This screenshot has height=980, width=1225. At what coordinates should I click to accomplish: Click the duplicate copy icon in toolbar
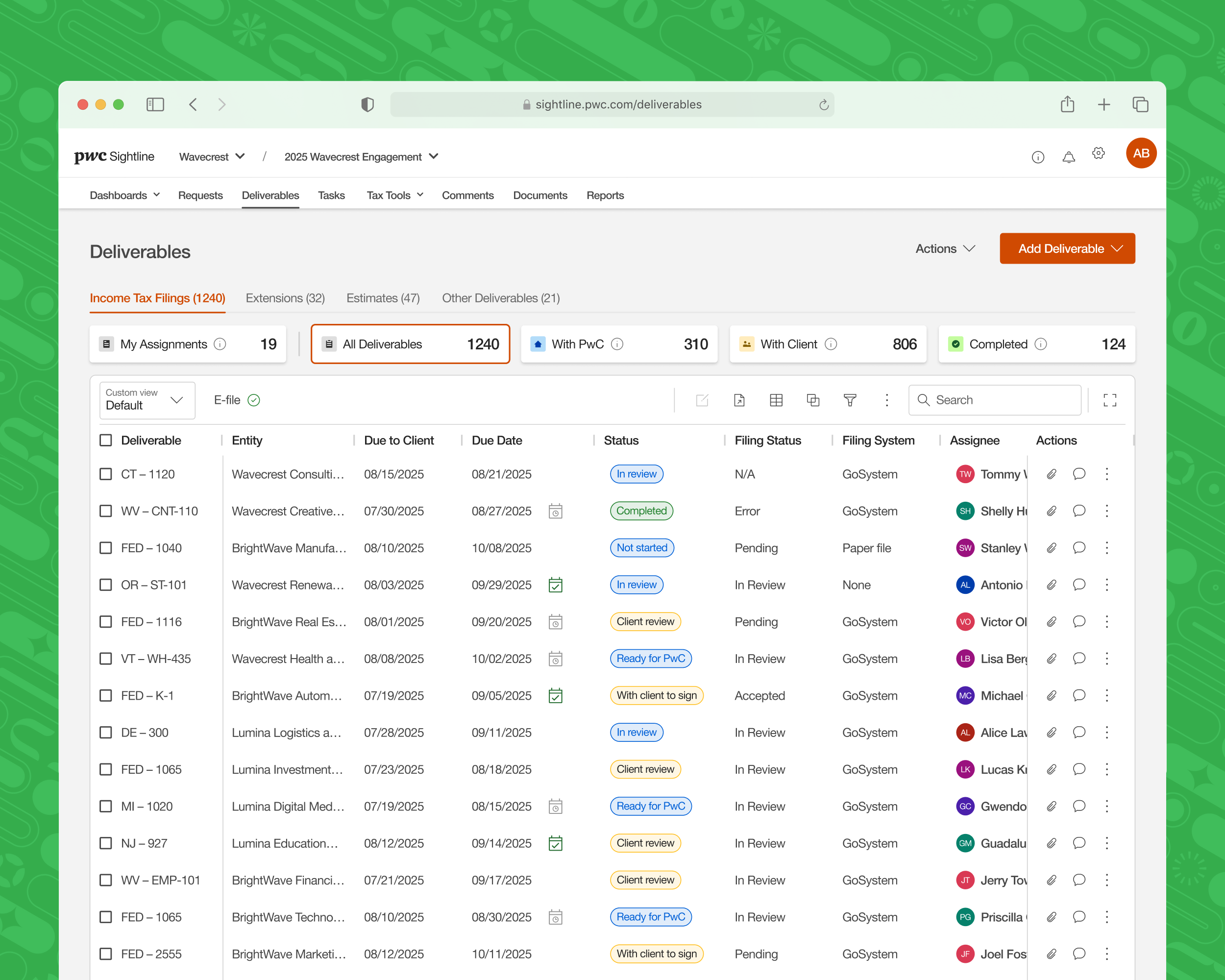[x=813, y=400]
